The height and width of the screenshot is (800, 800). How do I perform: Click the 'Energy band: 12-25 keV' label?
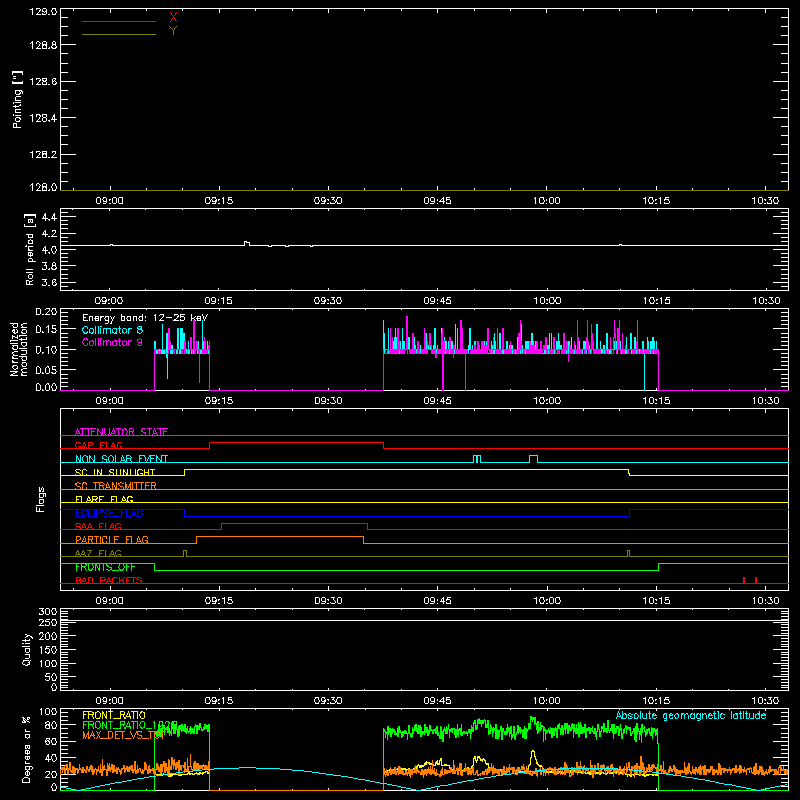[145, 318]
